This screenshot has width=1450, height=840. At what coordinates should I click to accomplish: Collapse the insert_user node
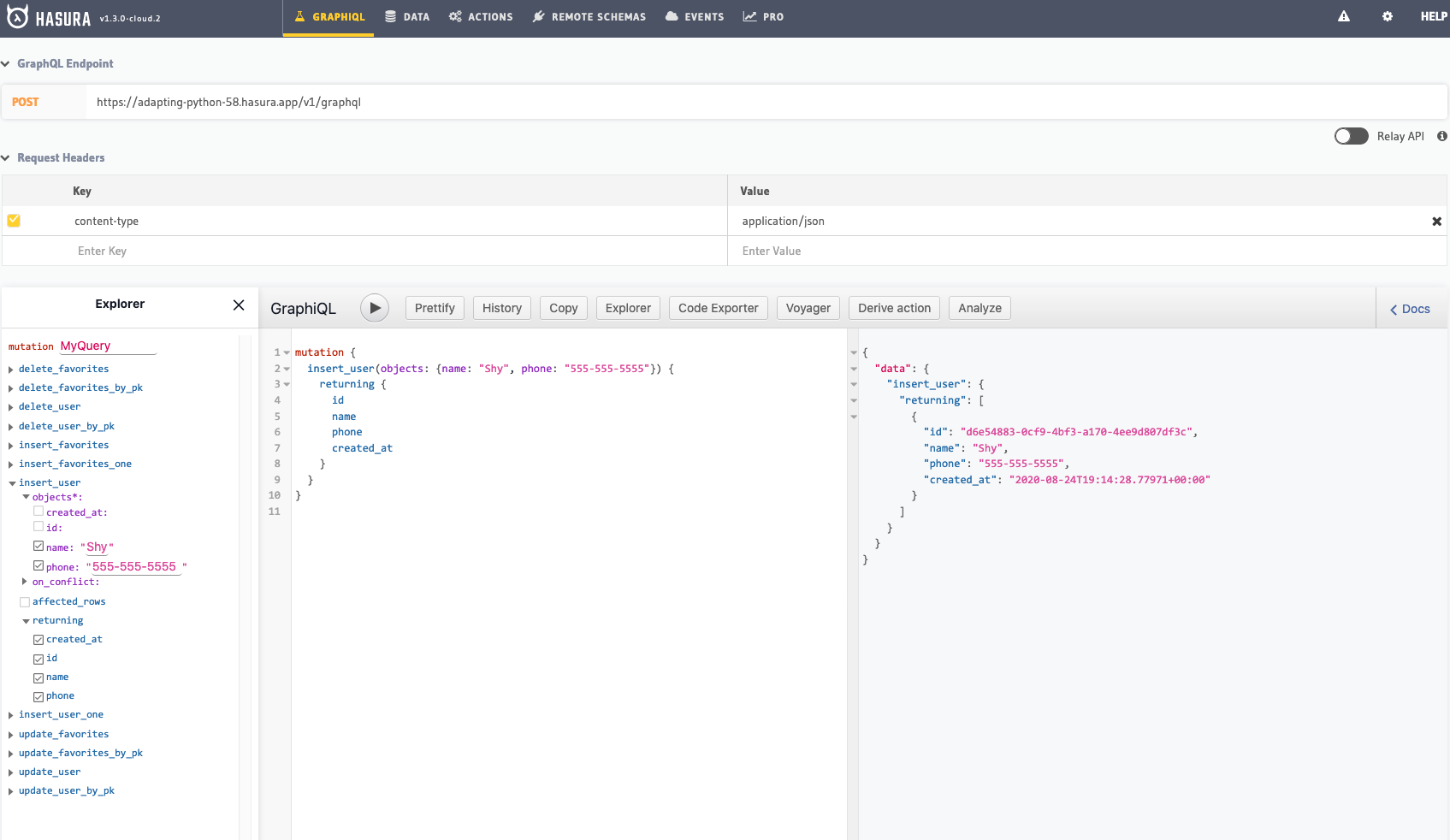(x=12, y=483)
